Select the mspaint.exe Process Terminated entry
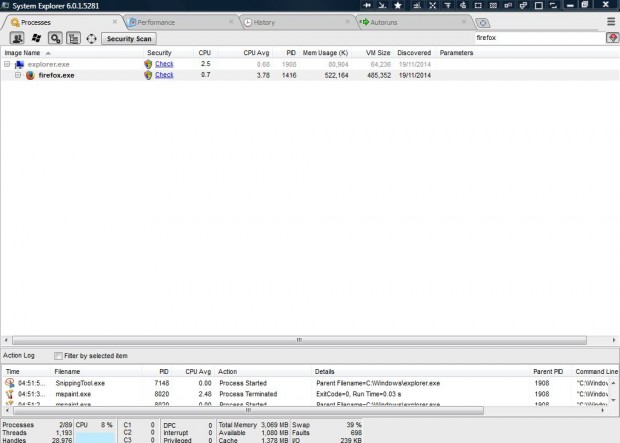620x443 pixels. point(306,394)
